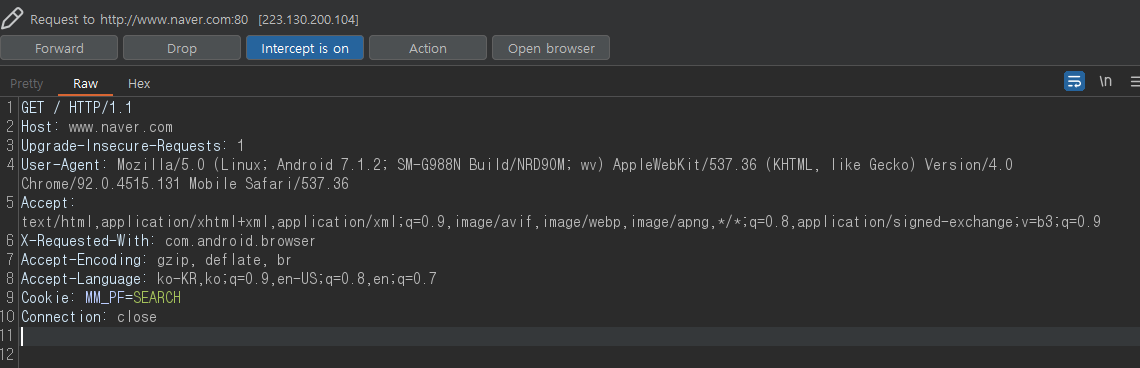The height and width of the screenshot is (368, 1140).
Task: Toggle the show non-printable characters \n icon
Action: pyautogui.click(x=1106, y=81)
